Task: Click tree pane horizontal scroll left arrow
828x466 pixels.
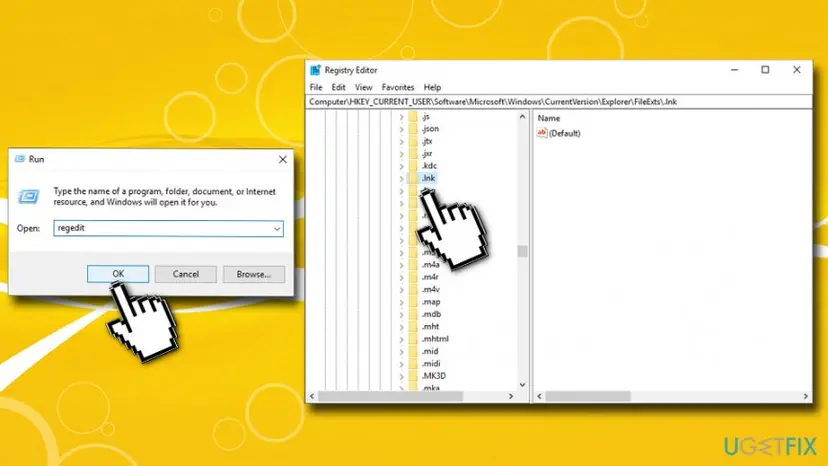Action: click(312, 396)
